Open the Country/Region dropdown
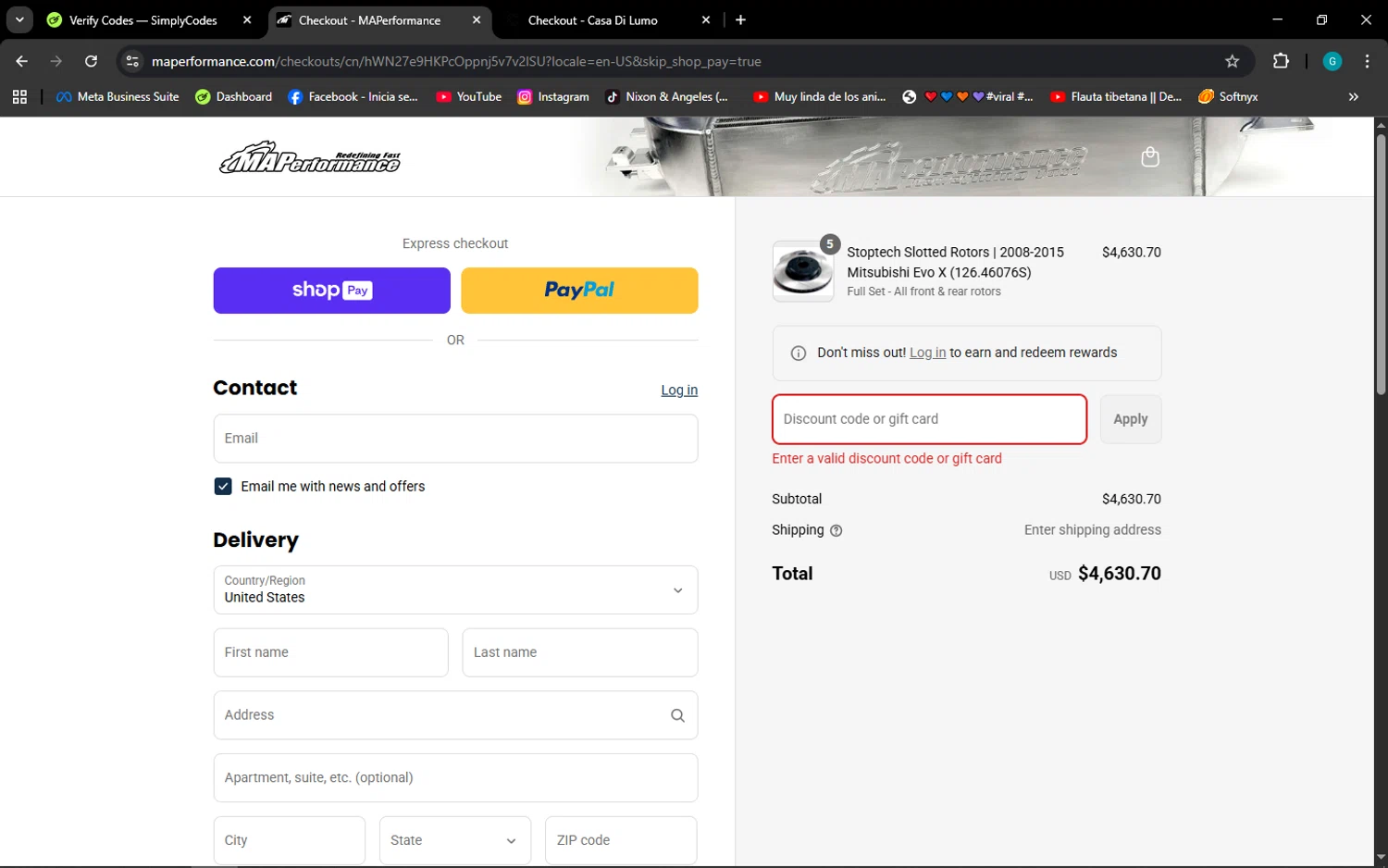This screenshot has height=868, width=1388. (455, 590)
